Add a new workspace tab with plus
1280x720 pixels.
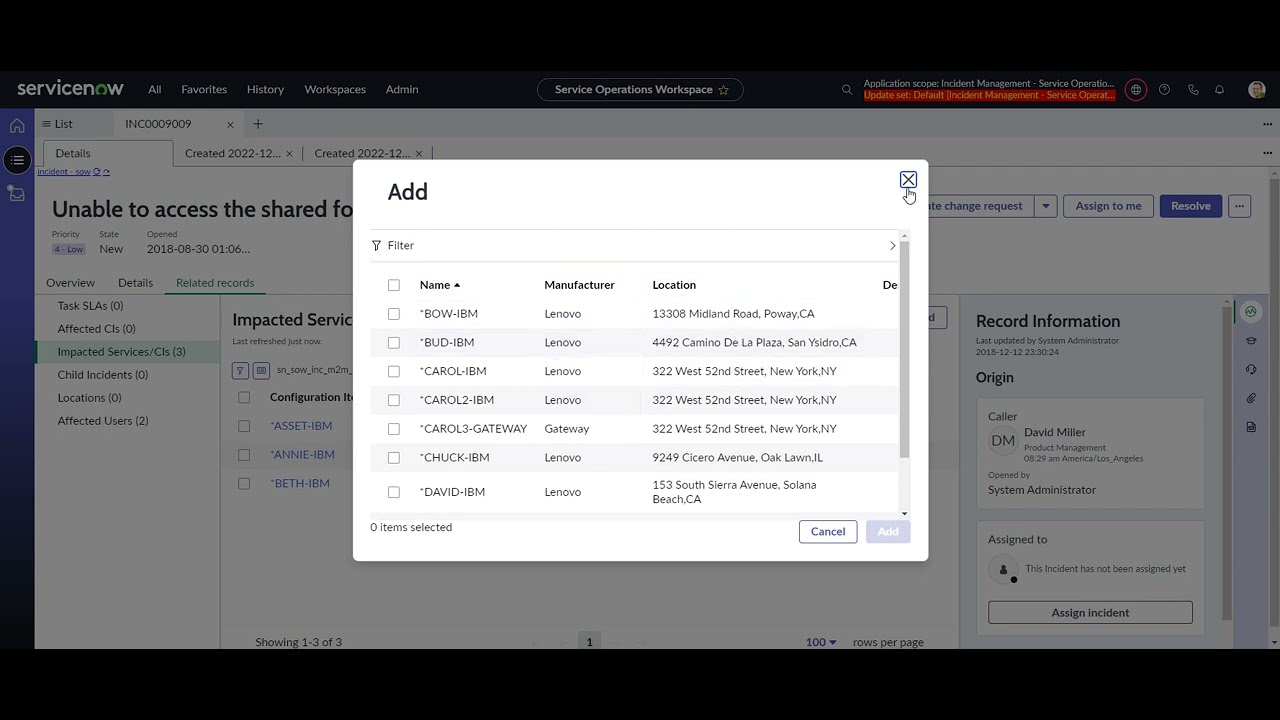click(258, 124)
